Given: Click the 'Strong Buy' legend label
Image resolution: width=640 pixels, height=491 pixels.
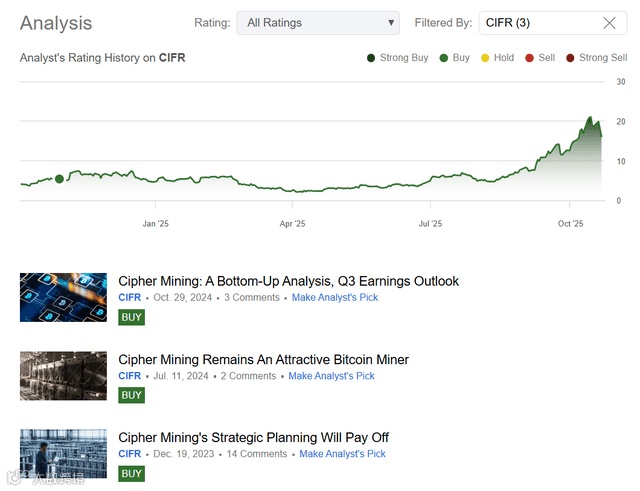Looking at the screenshot, I should (404, 58).
